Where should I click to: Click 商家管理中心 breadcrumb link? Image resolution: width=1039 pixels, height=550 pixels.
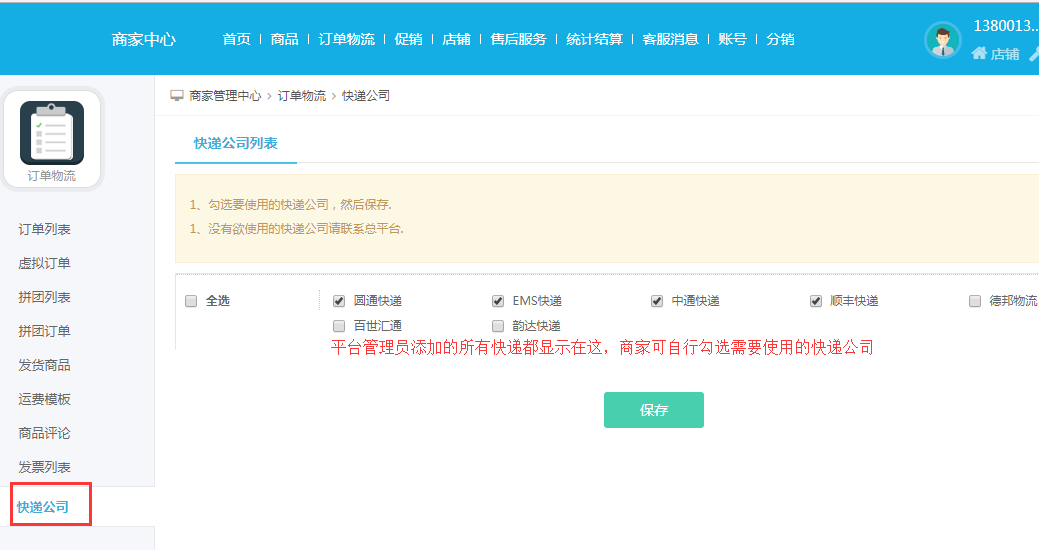coord(225,96)
